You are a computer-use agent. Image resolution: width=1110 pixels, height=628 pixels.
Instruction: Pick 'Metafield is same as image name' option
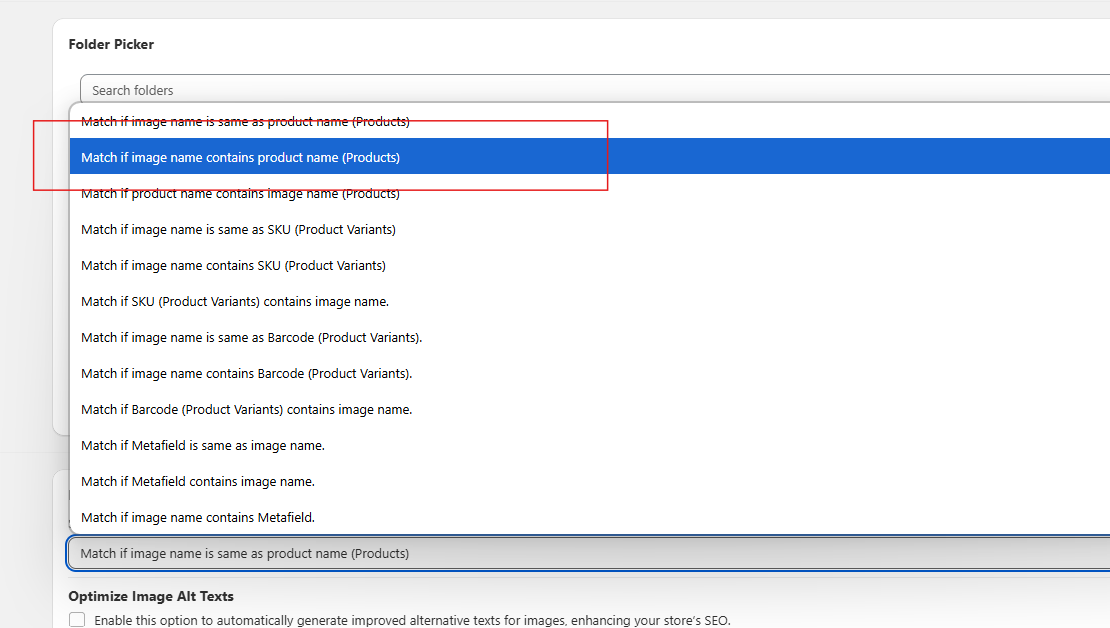[x=203, y=446]
